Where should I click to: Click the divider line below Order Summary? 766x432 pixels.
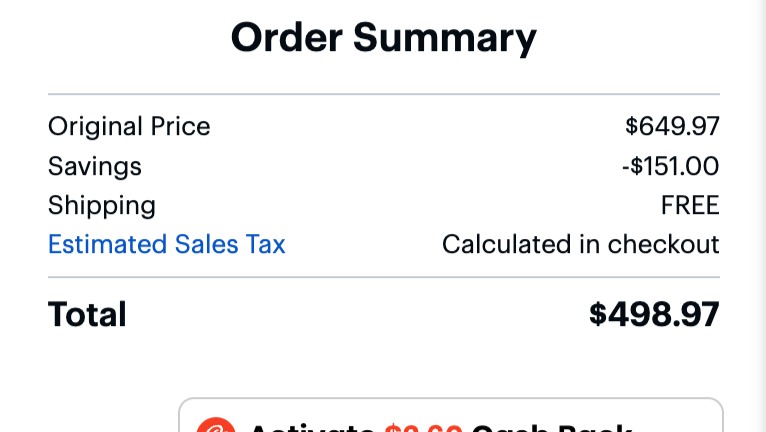[383, 94]
